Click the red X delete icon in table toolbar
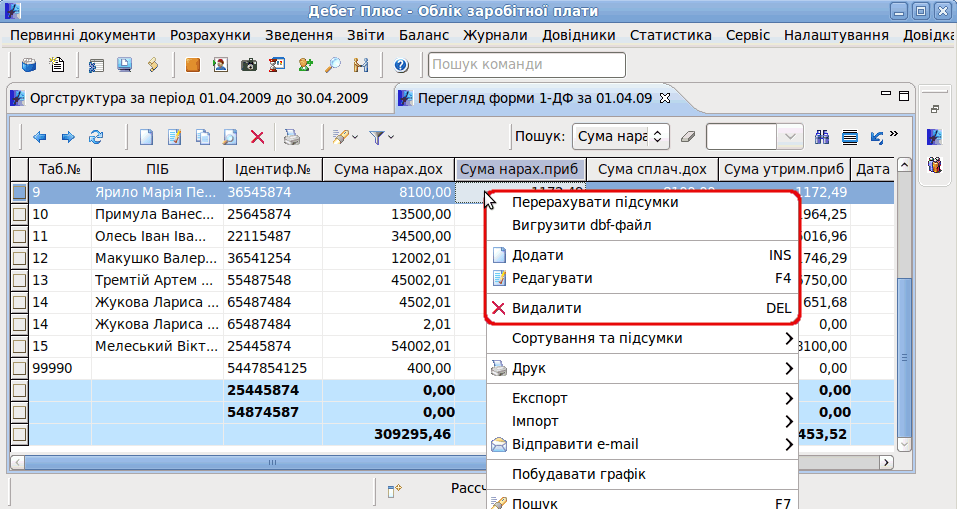This screenshot has height=509, width=957. point(258,137)
